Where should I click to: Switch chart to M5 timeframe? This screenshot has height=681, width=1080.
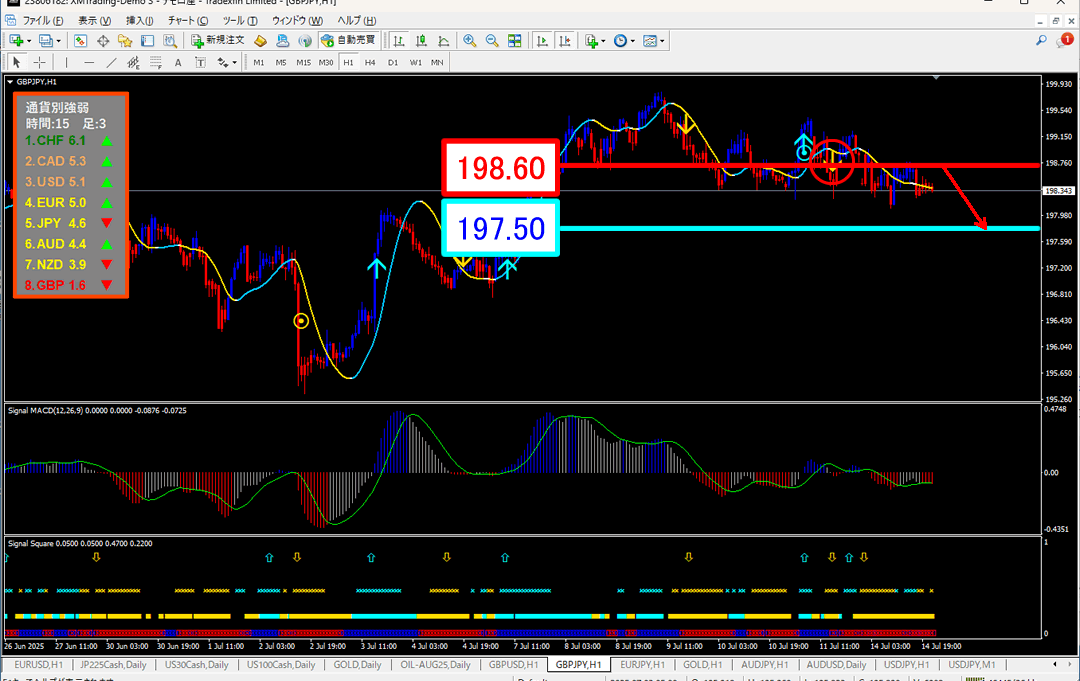coord(280,63)
